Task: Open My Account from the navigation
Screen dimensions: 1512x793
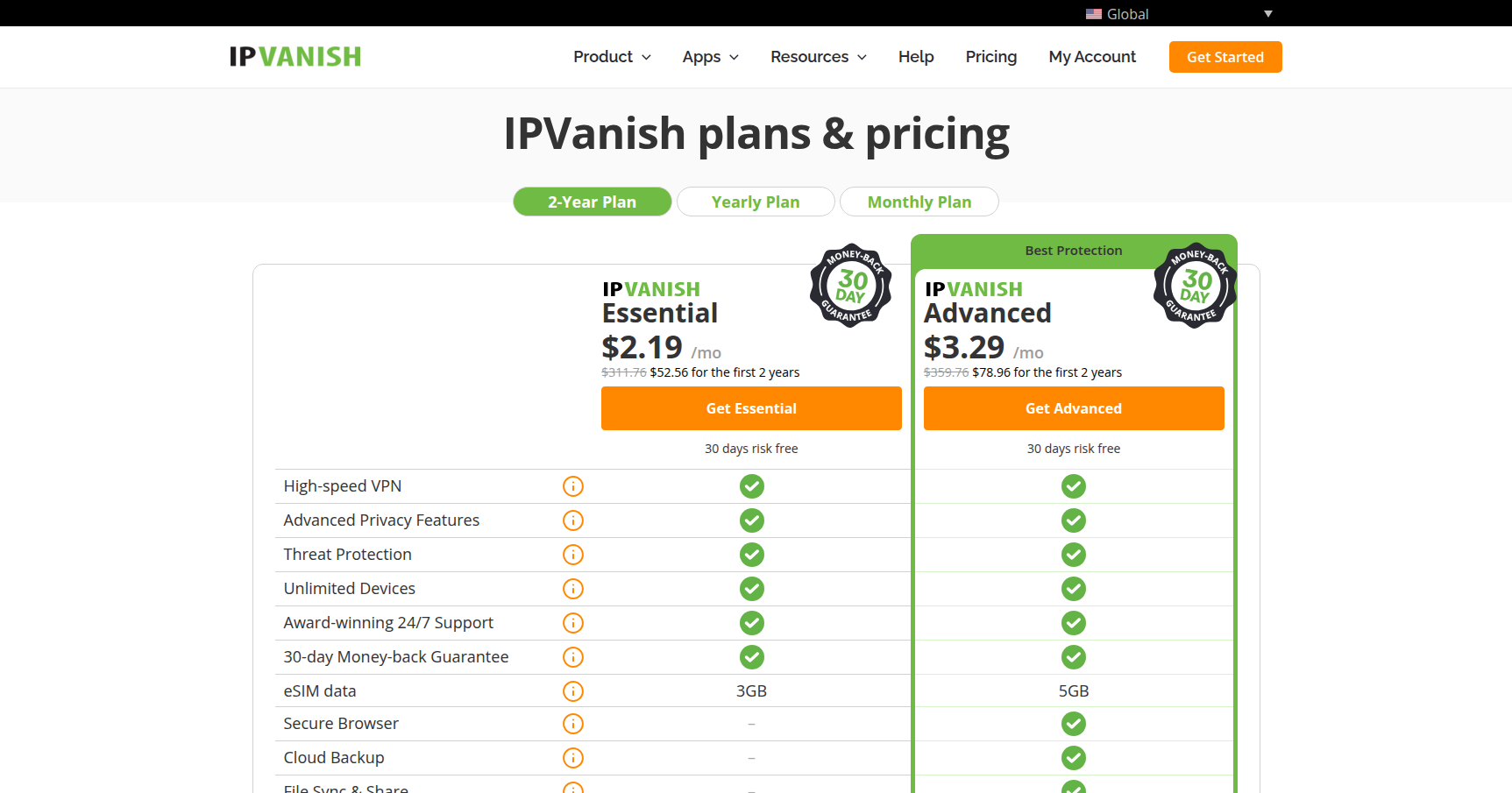Action: coord(1091,57)
